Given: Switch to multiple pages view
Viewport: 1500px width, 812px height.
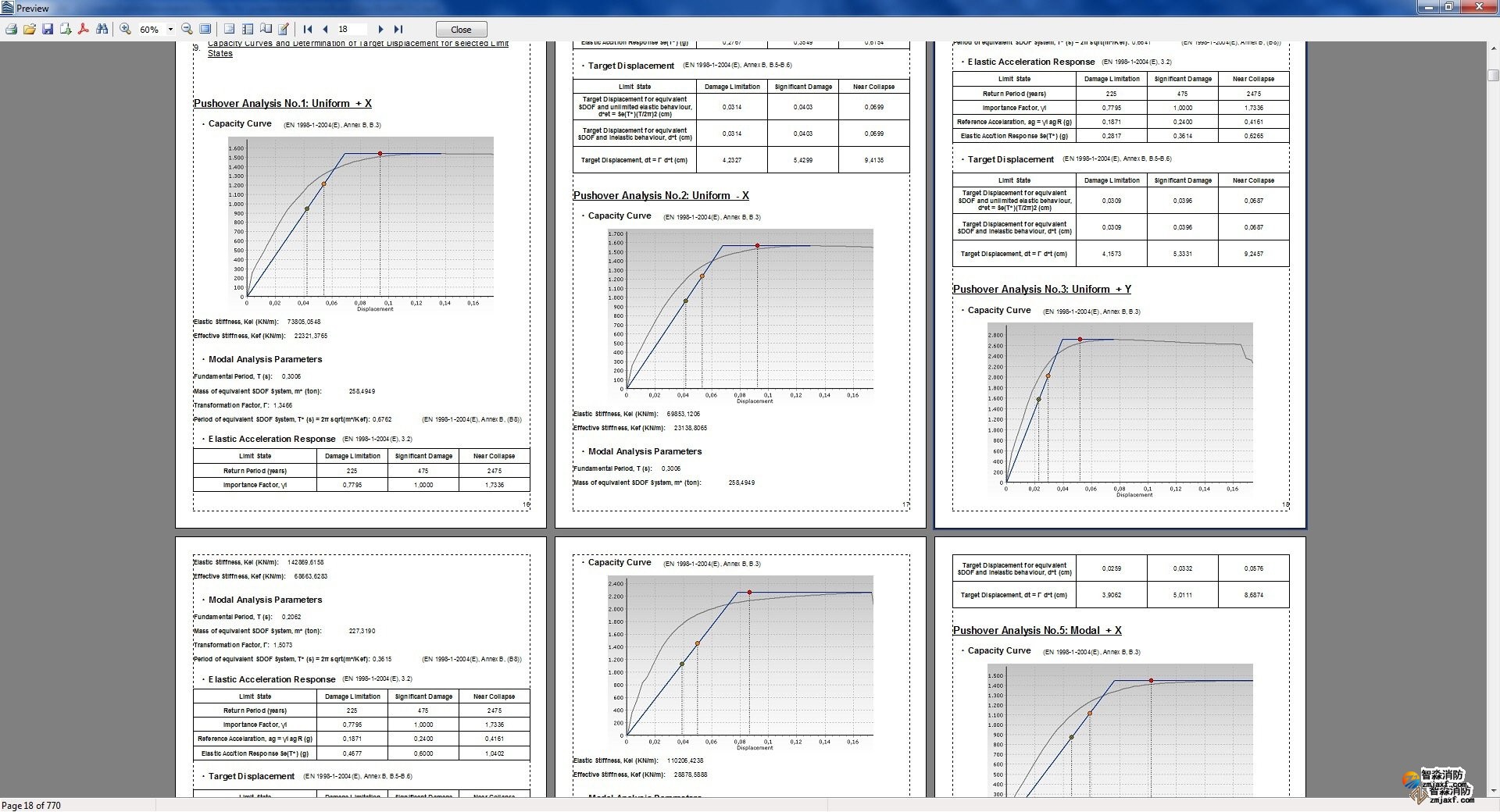Looking at the screenshot, I should 248,29.
